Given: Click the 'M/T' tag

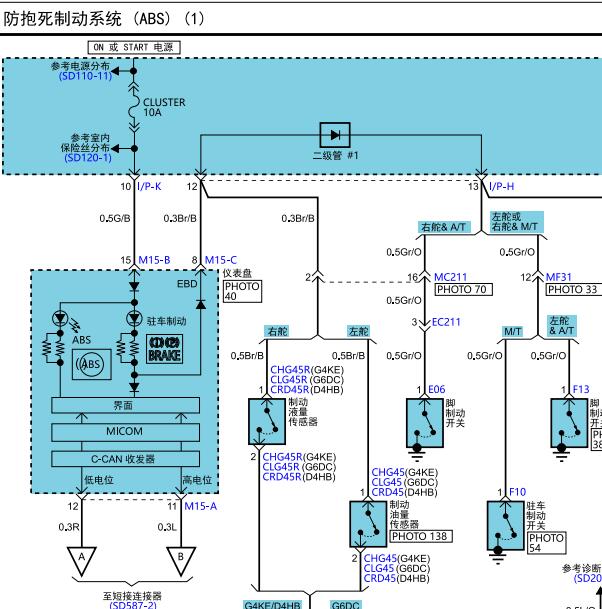Looking at the screenshot, I should 513,331.
